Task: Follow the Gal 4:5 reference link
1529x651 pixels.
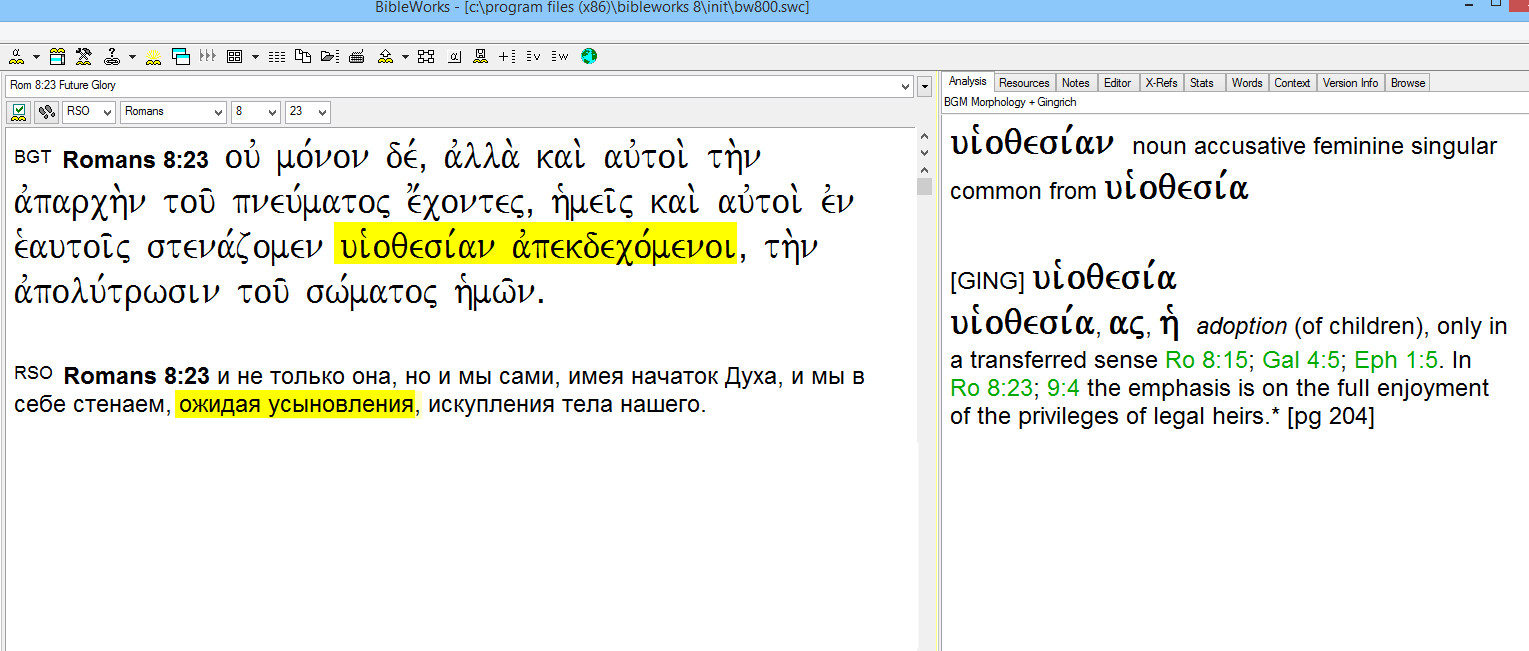Action: click(1301, 359)
